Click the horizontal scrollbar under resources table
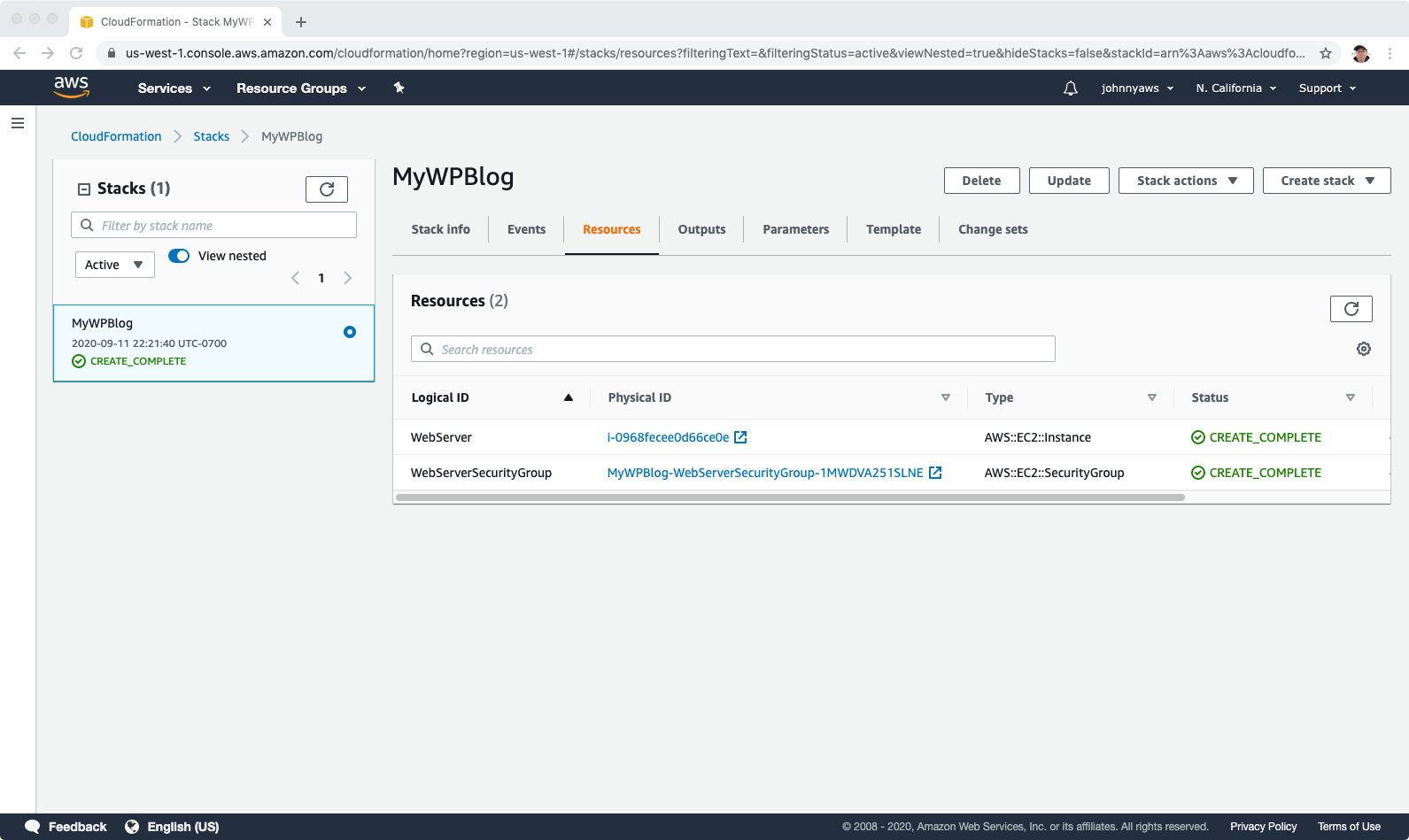This screenshot has width=1409, height=840. pos(790,497)
